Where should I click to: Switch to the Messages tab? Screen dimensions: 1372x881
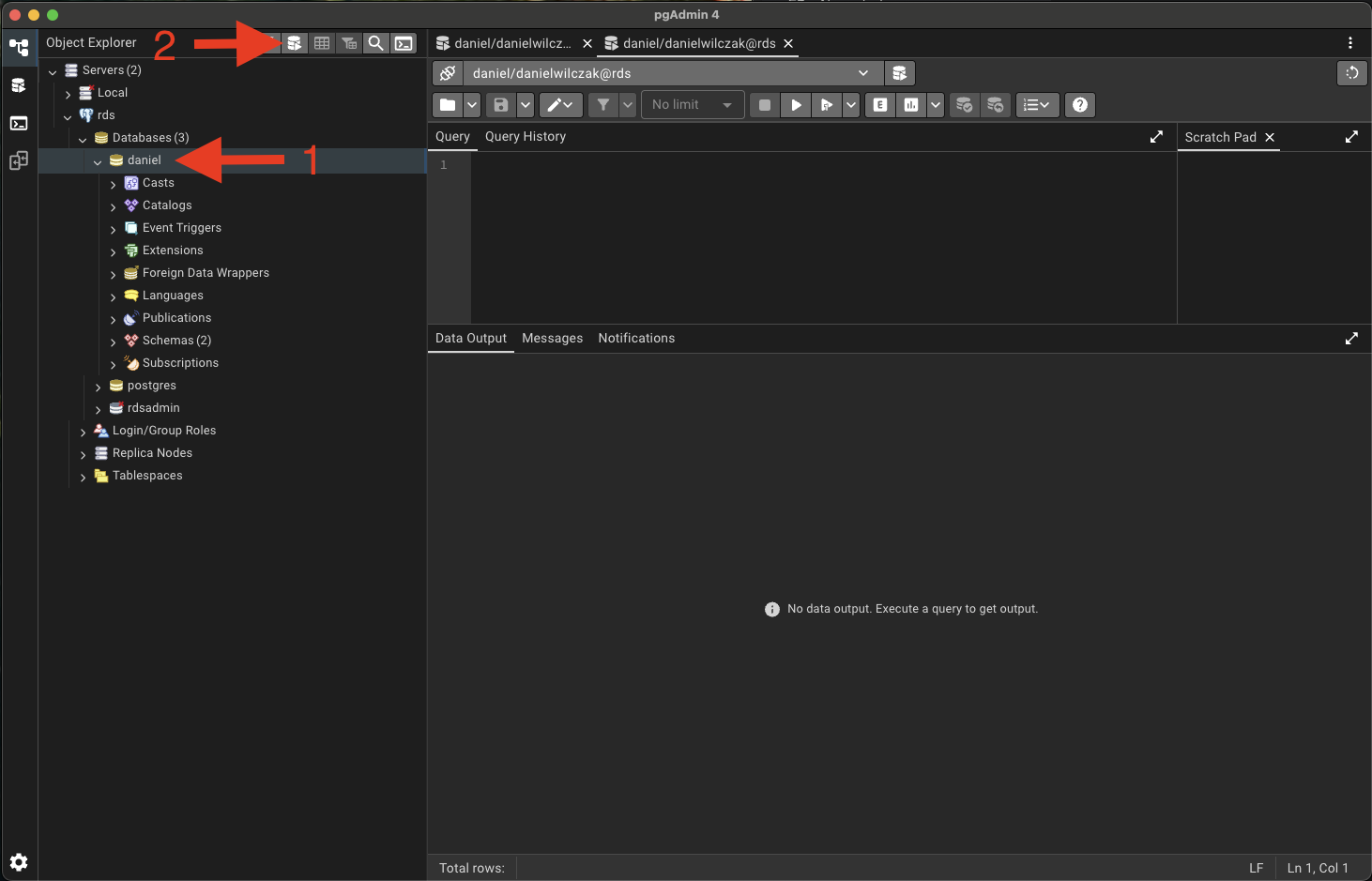click(x=552, y=339)
